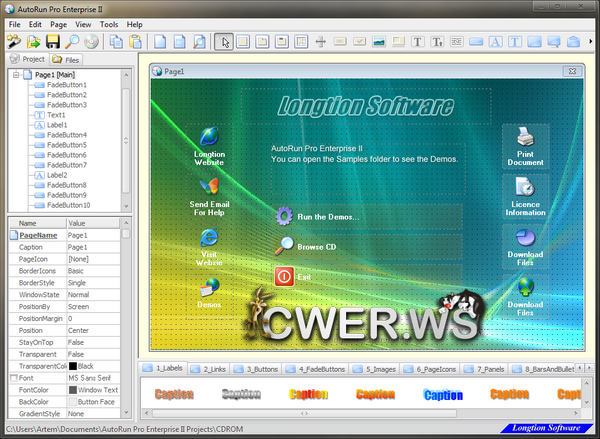Pick the blue Caption label style thumbnail
The image size is (600, 439).
coord(442,395)
